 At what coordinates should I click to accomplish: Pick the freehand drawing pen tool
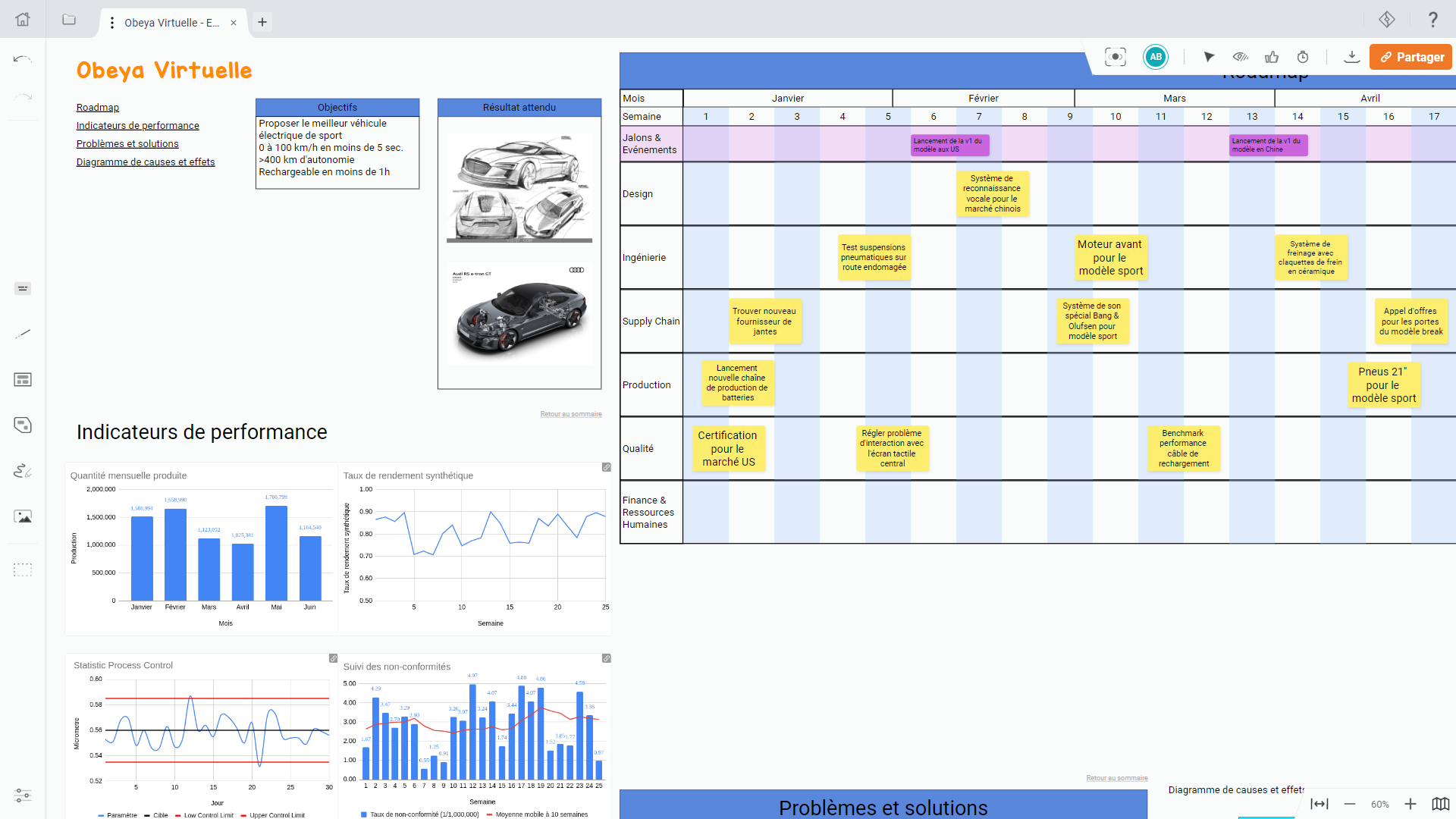point(23,470)
